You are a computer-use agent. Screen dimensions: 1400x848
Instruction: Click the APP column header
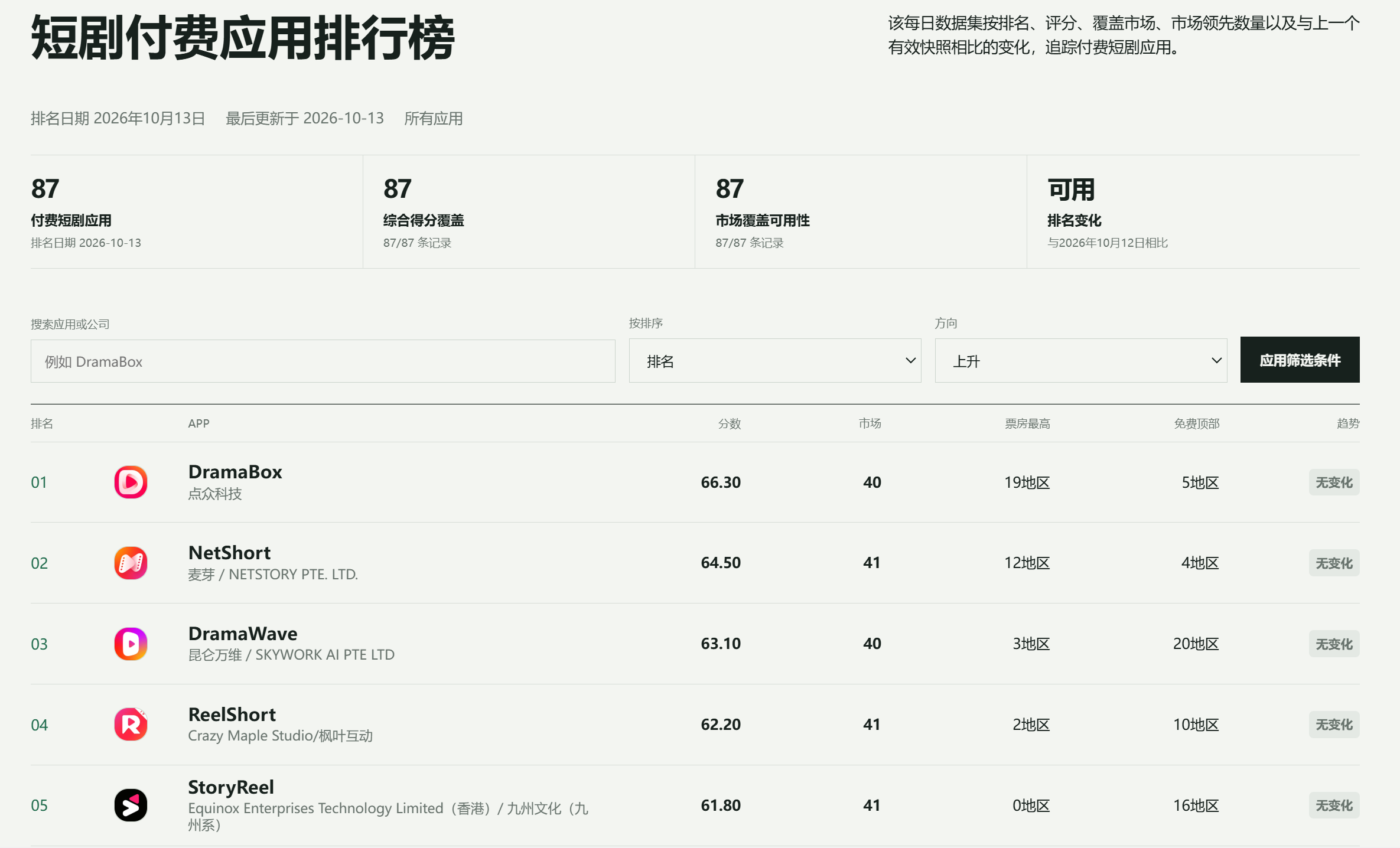(x=198, y=423)
